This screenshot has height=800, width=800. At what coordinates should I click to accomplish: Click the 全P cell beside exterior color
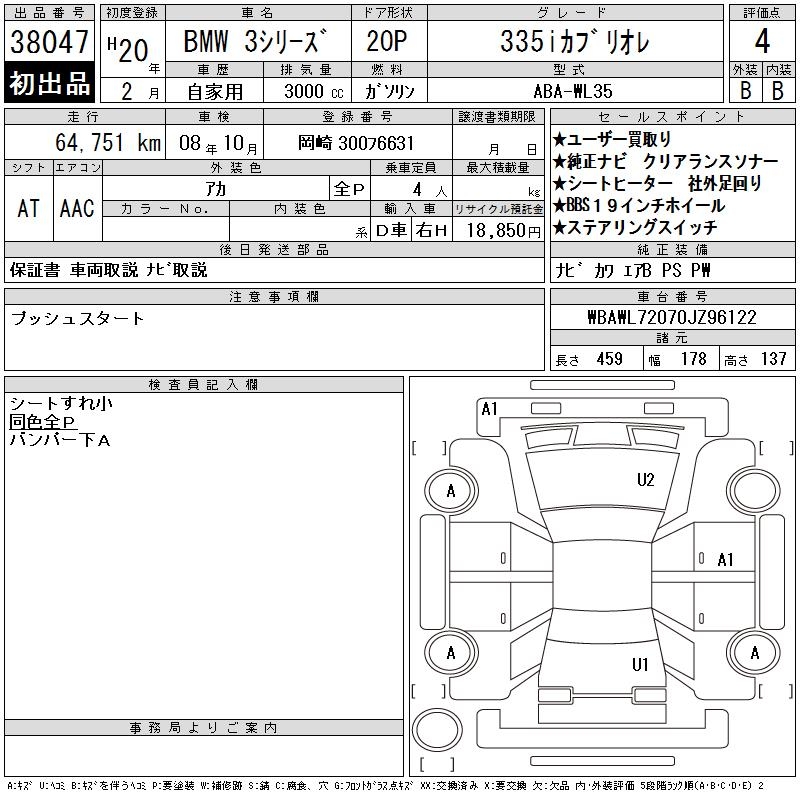coord(349,189)
